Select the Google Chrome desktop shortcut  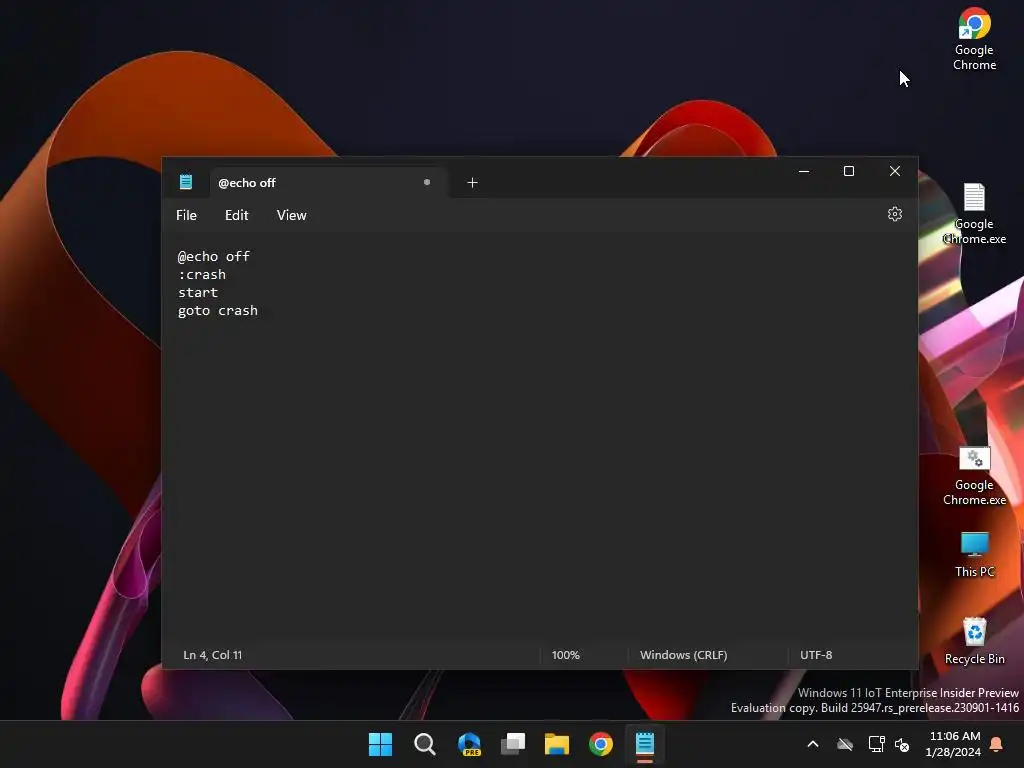[974, 39]
